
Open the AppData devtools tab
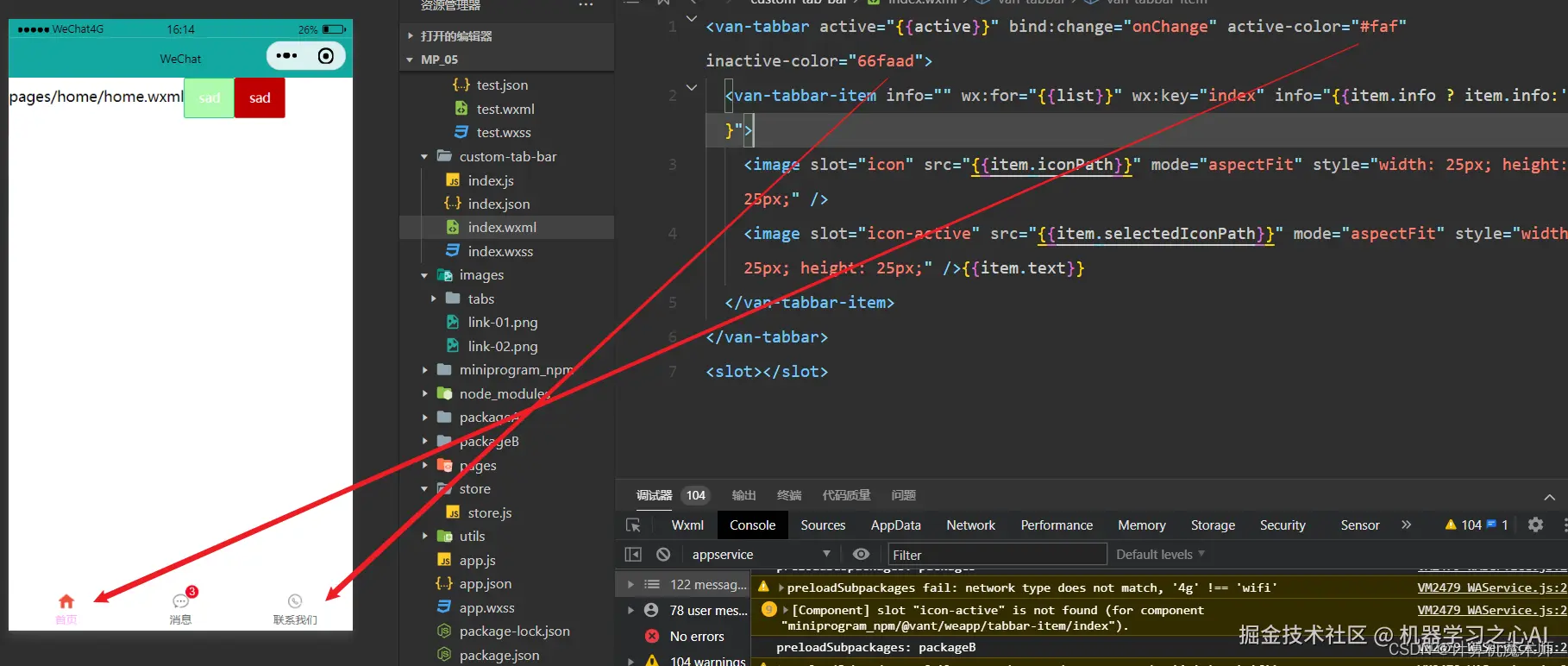(x=895, y=525)
